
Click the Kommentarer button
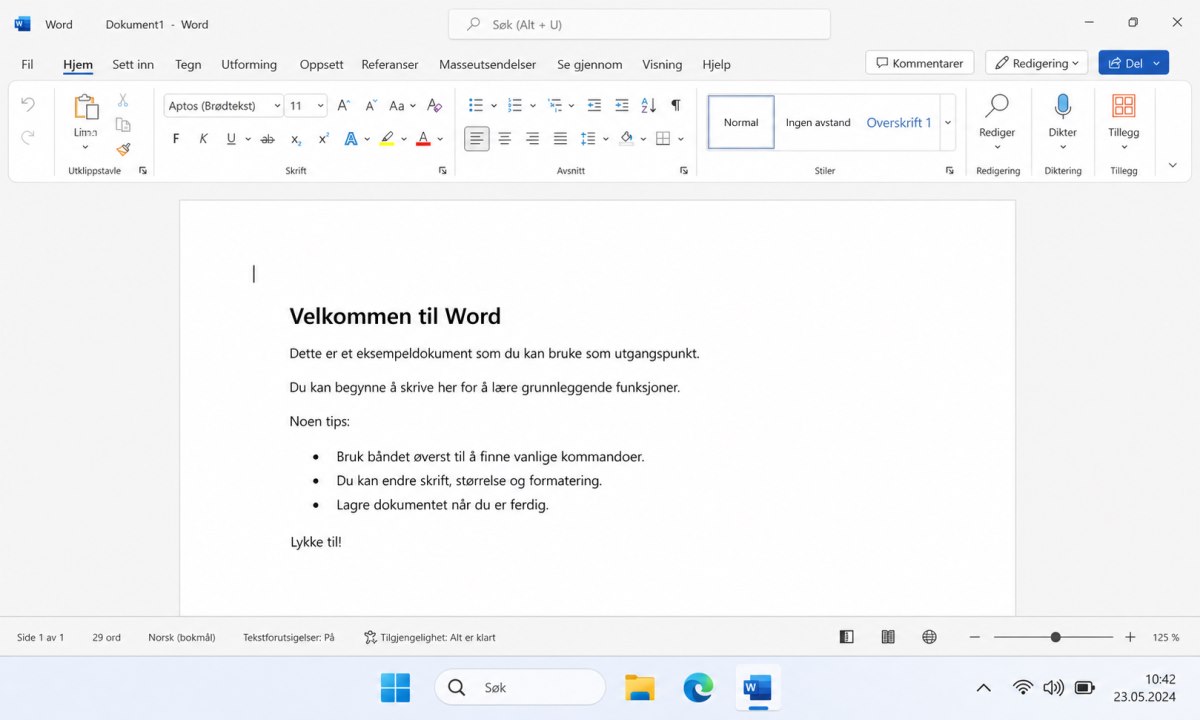tap(919, 63)
